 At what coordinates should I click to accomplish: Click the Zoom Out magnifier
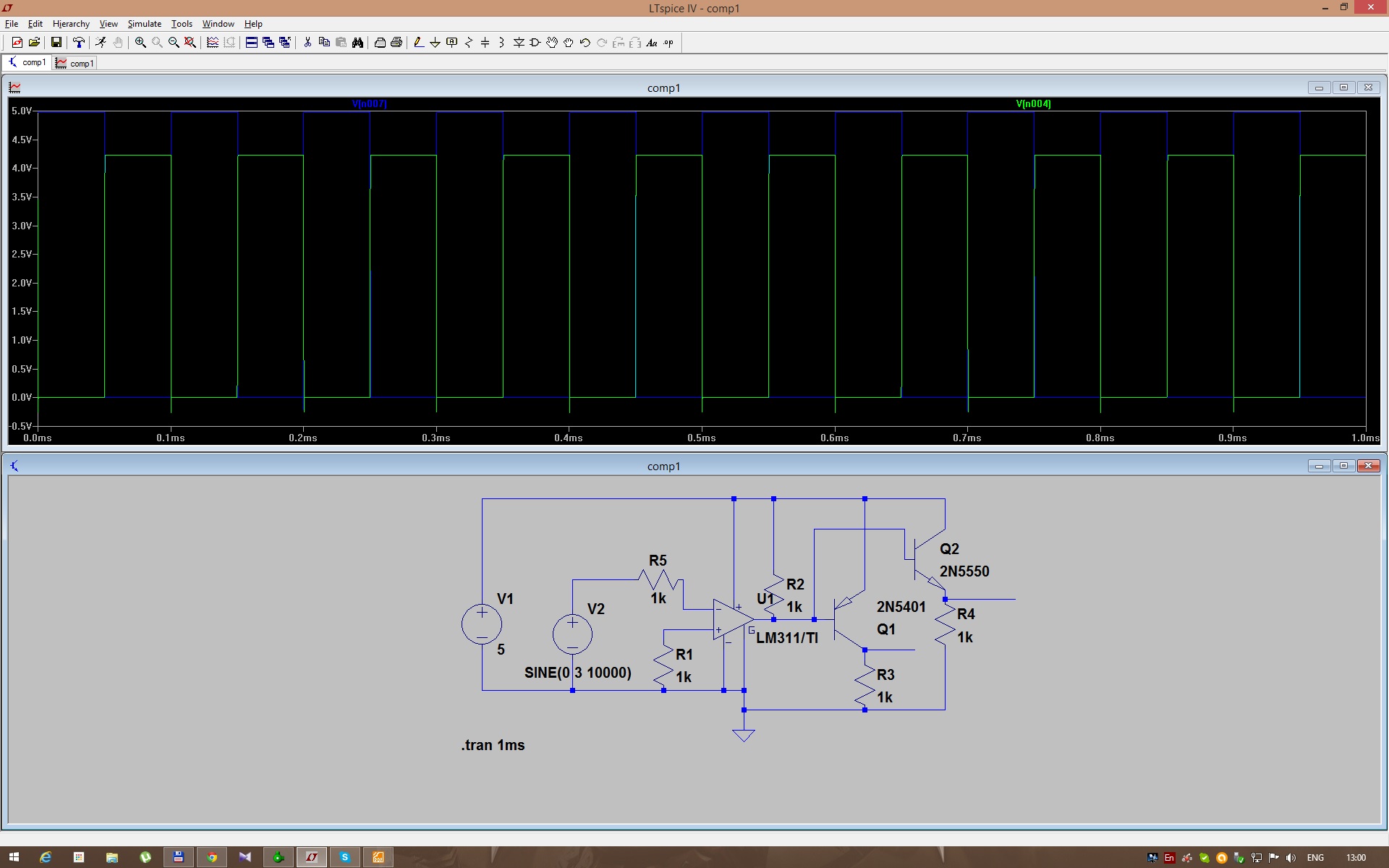click(x=174, y=43)
